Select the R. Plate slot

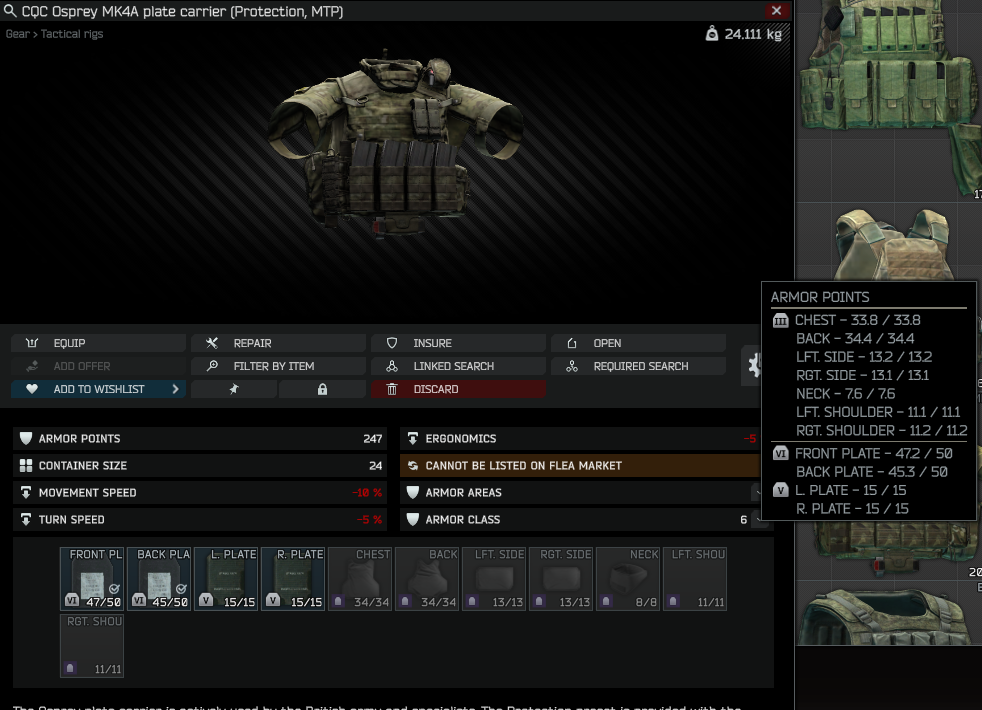[x=293, y=579]
